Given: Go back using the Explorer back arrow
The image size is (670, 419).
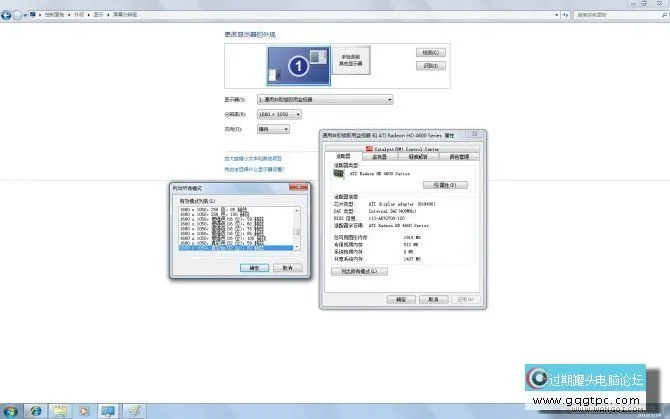Looking at the screenshot, I should click(6, 15).
